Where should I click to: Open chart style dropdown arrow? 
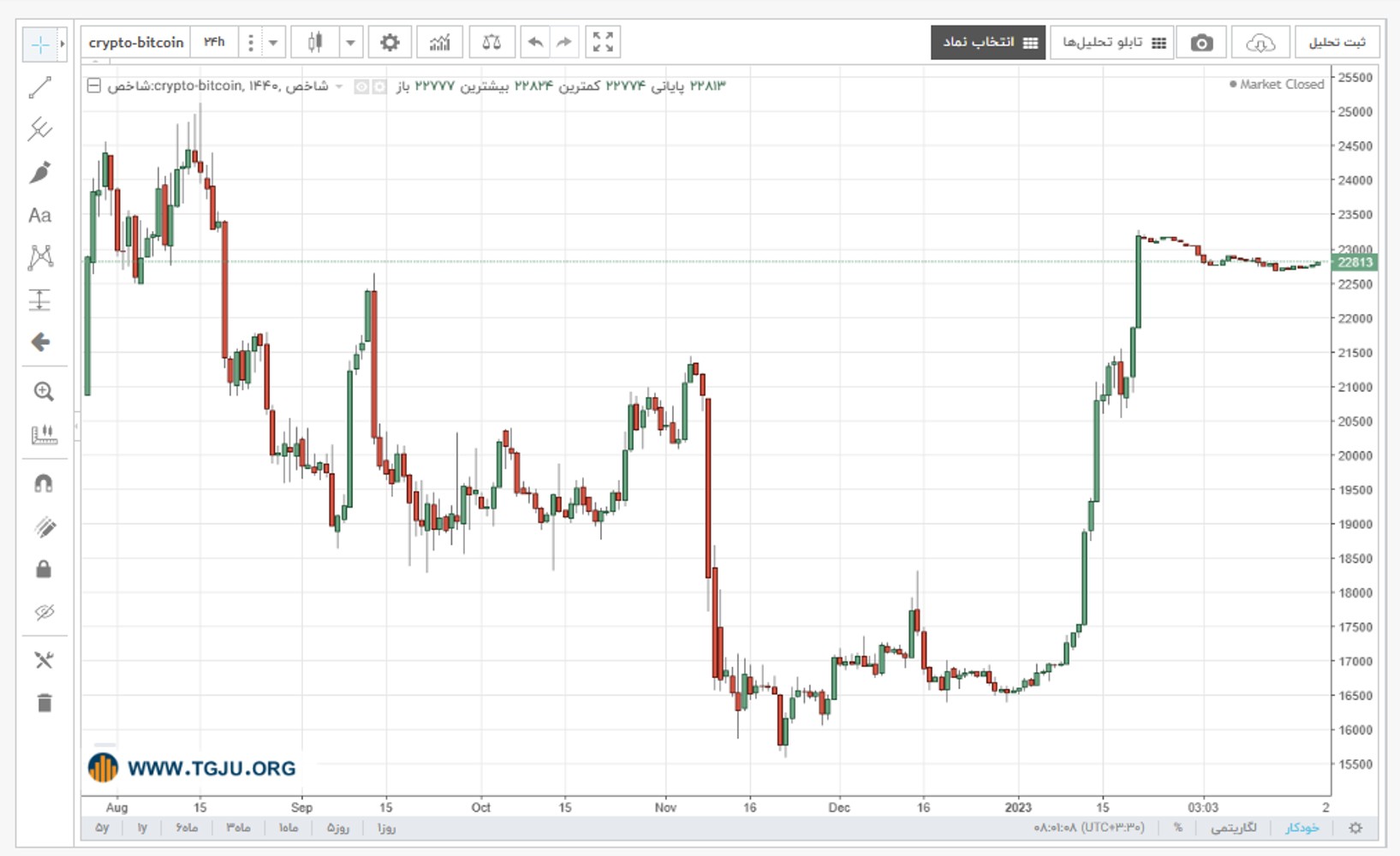(x=350, y=42)
